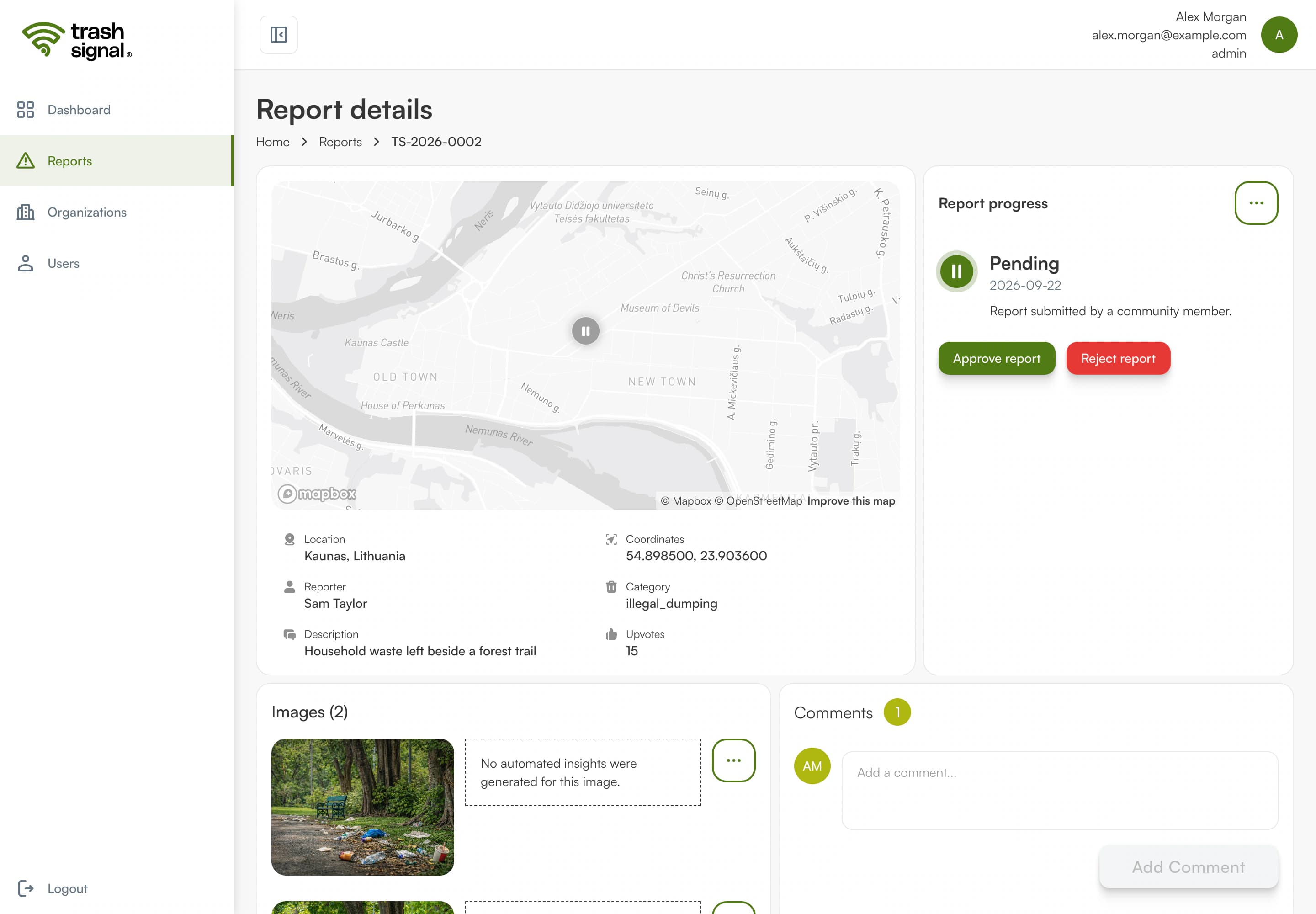Click the red Reject report button
The height and width of the screenshot is (914, 1316).
tap(1118, 358)
